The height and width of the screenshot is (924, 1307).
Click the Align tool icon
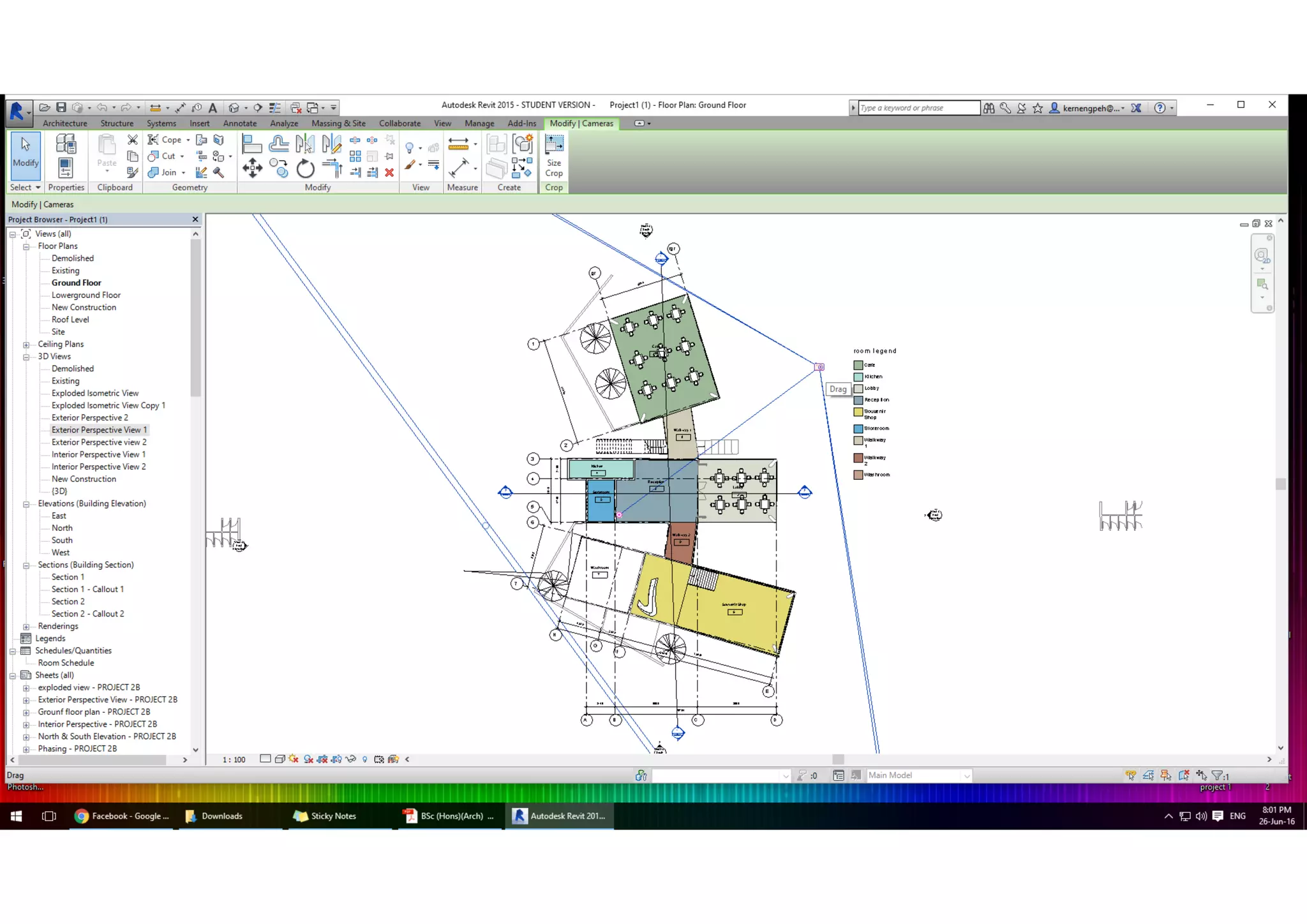point(252,144)
